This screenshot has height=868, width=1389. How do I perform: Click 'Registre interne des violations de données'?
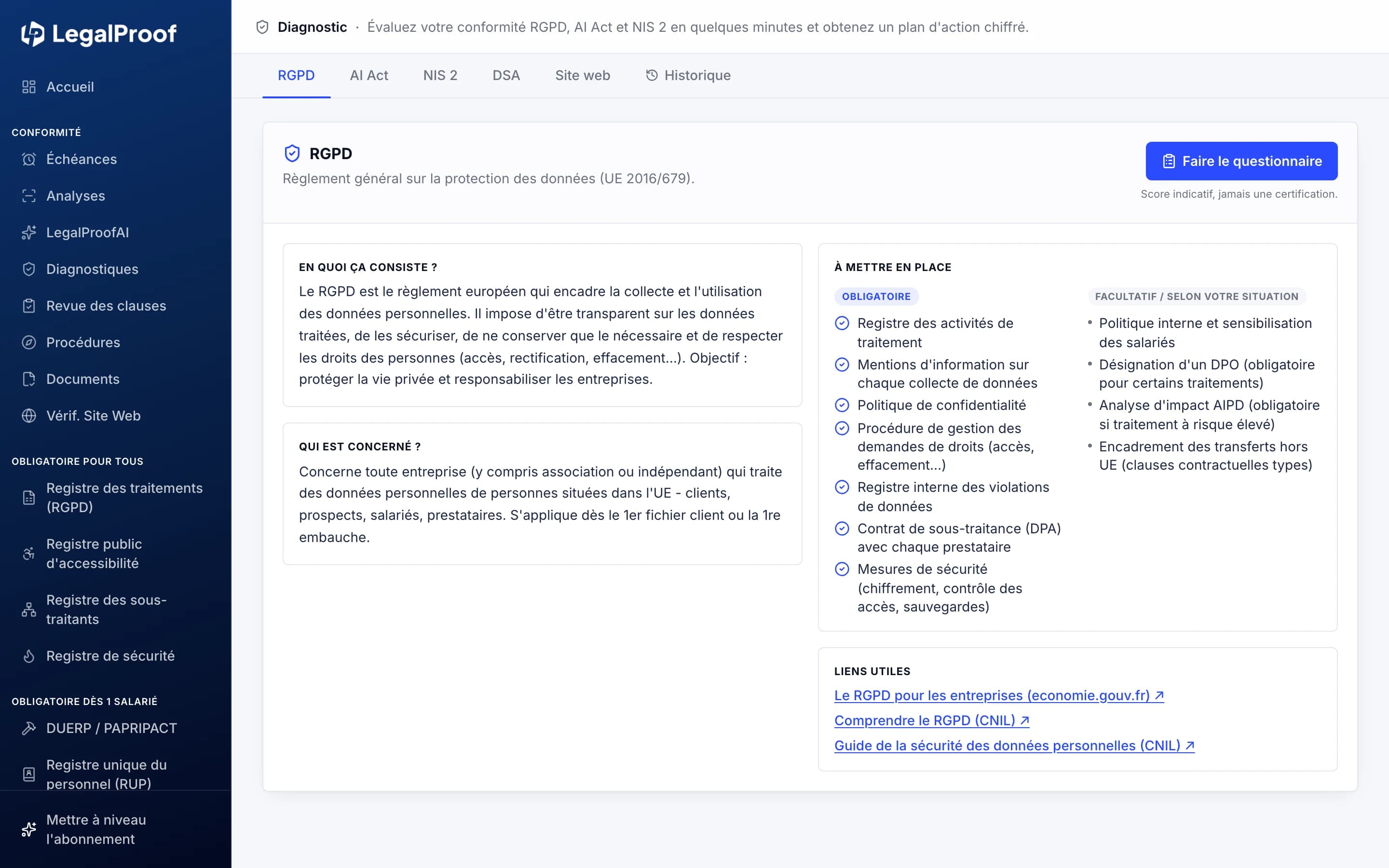click(953, 497)
